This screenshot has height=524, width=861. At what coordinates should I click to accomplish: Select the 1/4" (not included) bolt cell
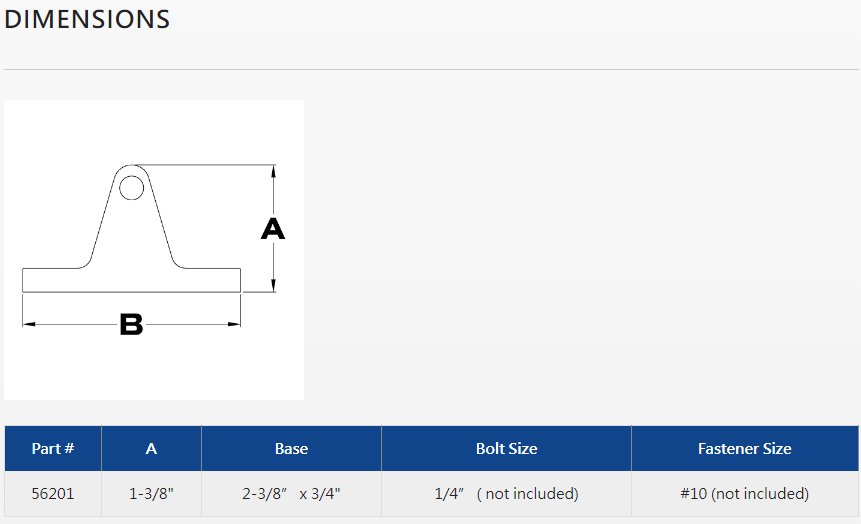click(x=506, y=493)
